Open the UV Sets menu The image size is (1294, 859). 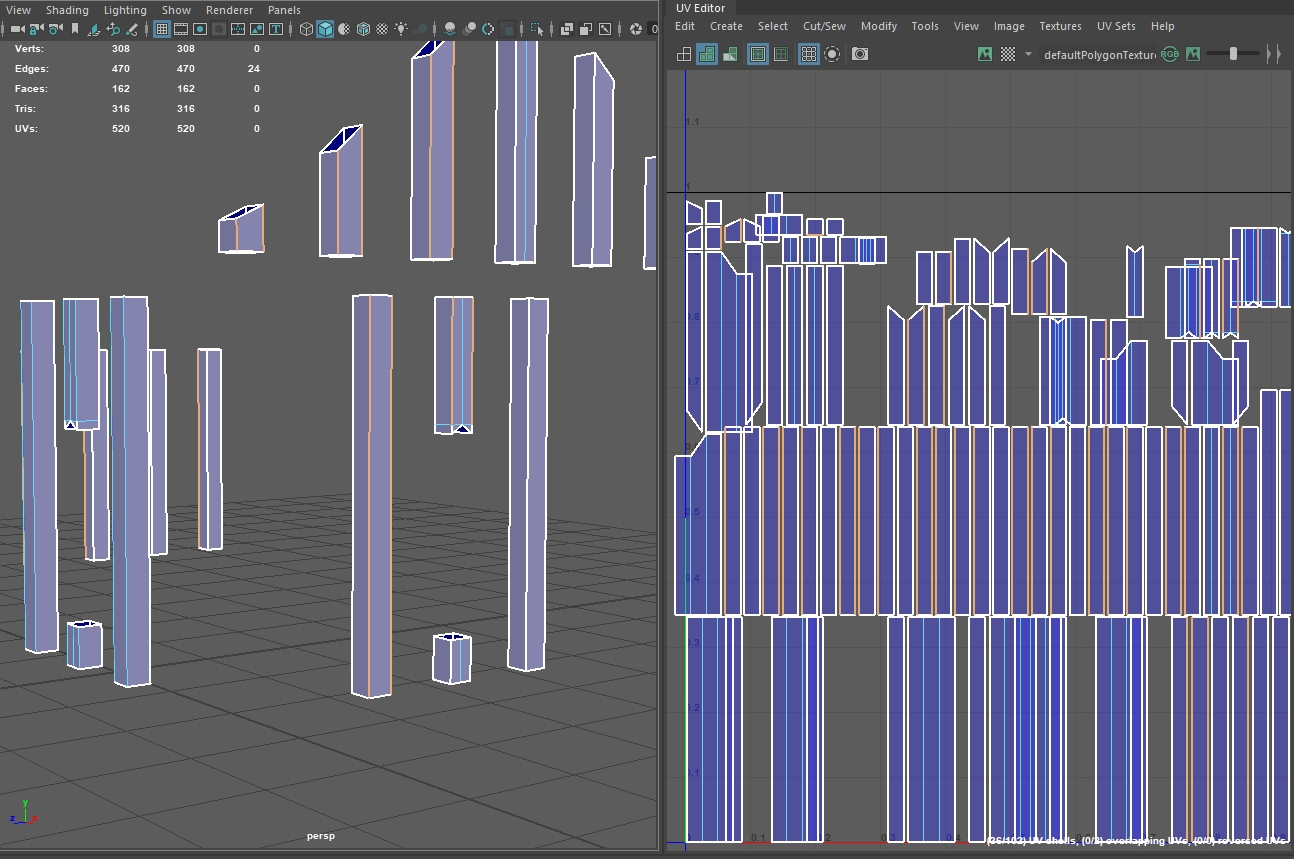(x=1116, y=26)
